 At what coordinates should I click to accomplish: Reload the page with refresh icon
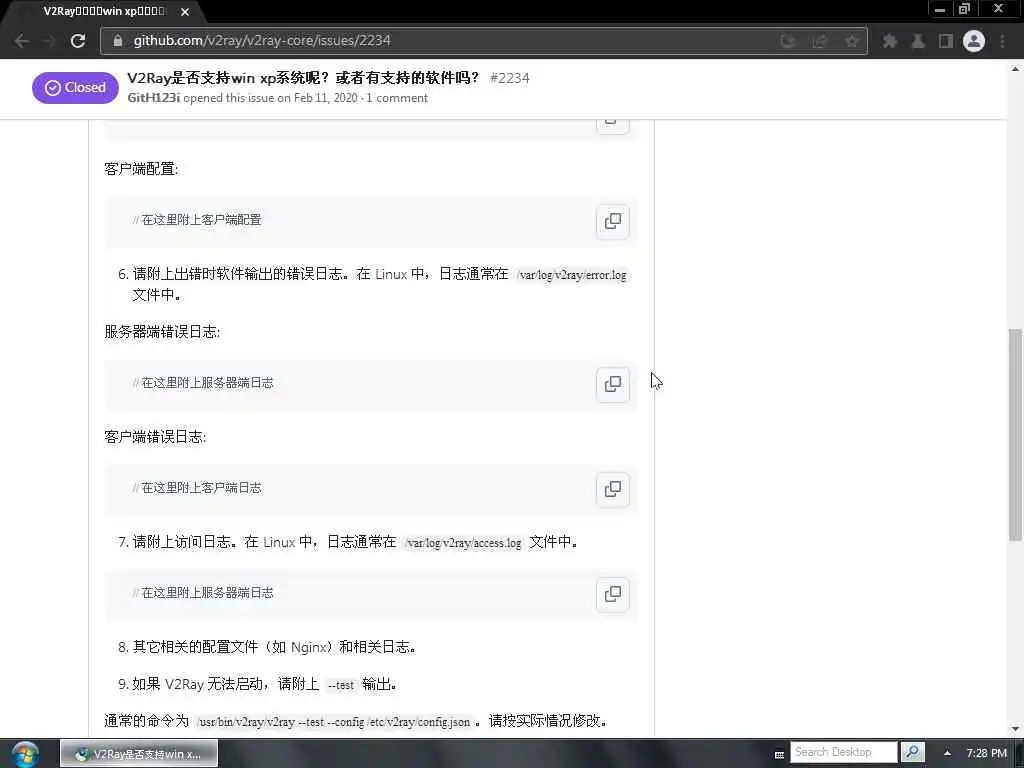click(x=78, y=40)
